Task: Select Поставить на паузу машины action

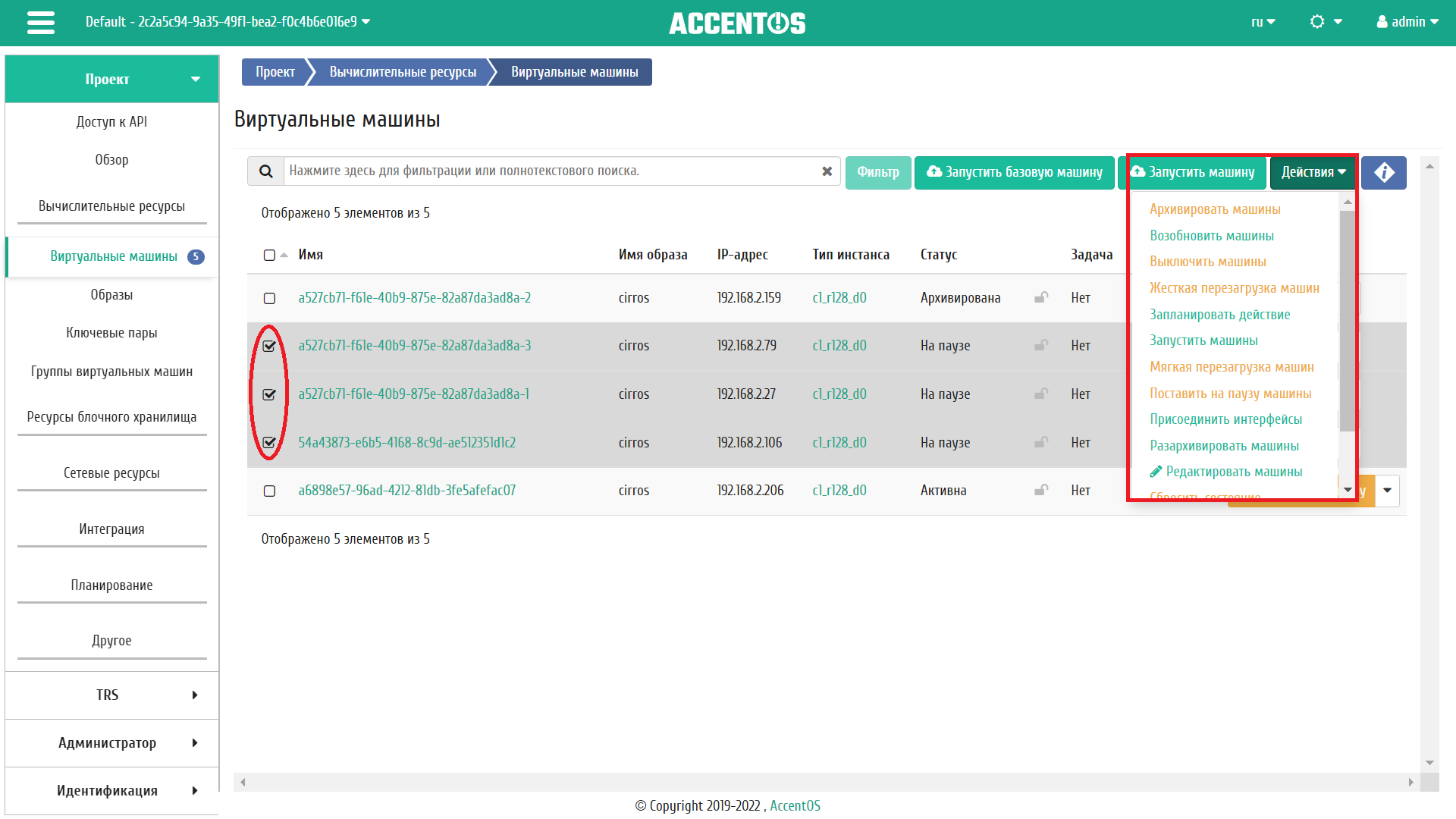Action: point(1230,394)
